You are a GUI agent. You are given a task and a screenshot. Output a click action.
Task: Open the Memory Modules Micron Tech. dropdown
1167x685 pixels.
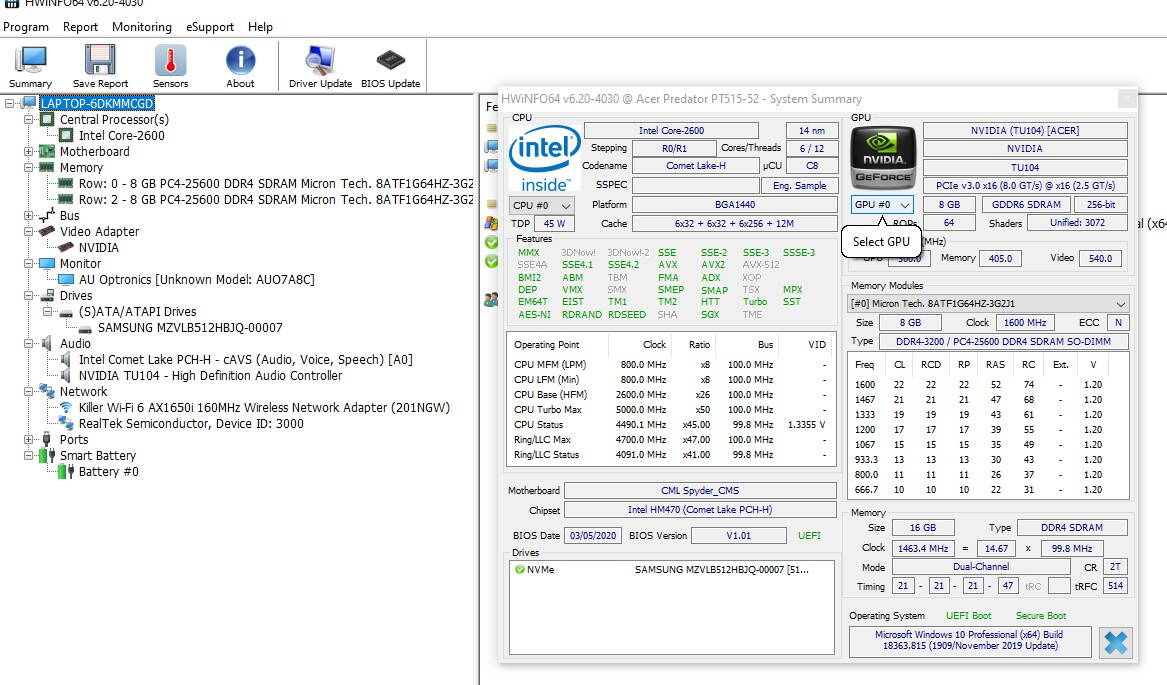pos(988,303)
